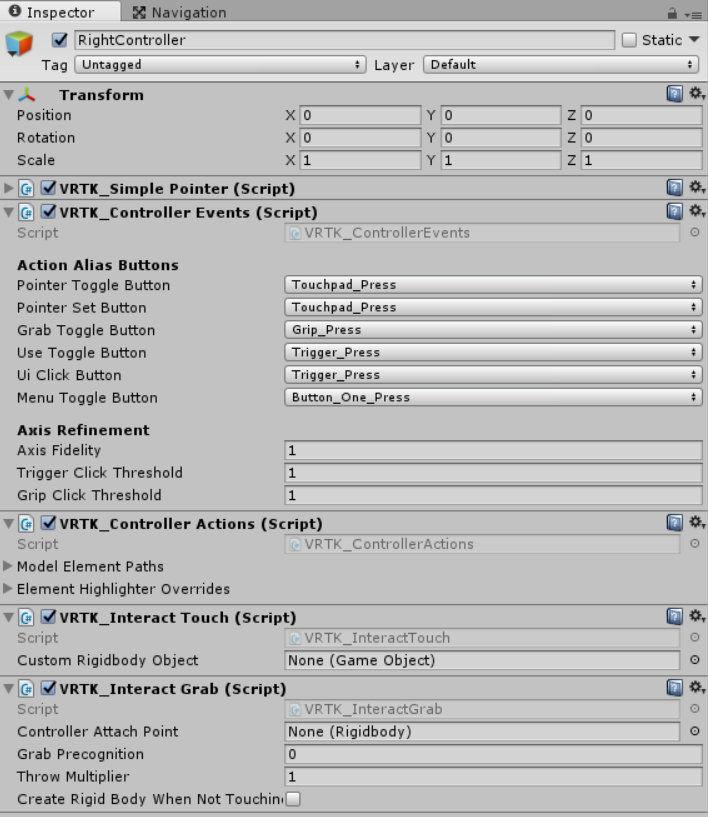Screen dimensions: 708x817
Task: Expand Element Highlighter Overrides foldout
Action: click(x=7, y=588)
